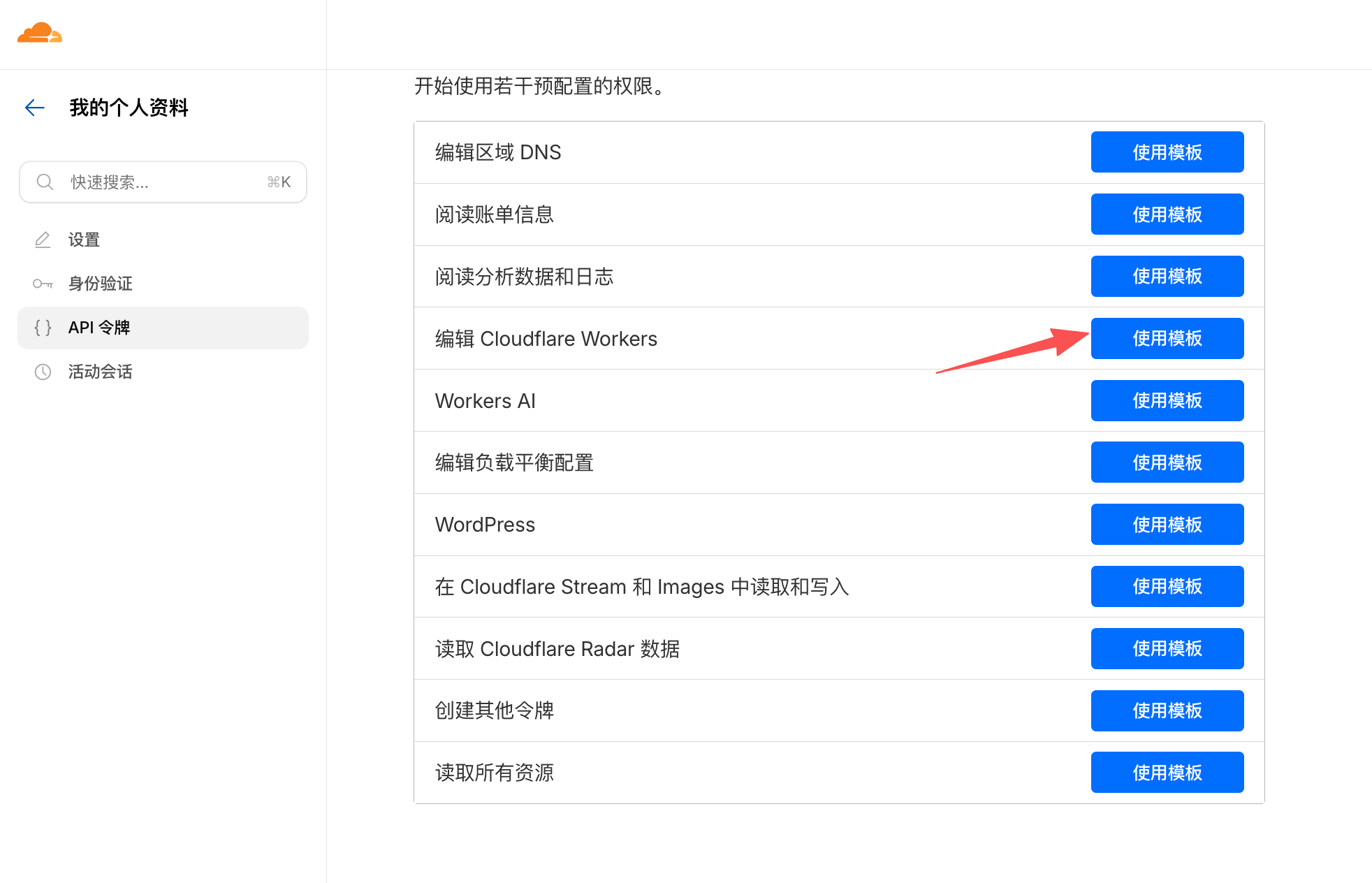Click the magnifier icon in quick search
Screen dimensions: 1372x883
point(45,182)
